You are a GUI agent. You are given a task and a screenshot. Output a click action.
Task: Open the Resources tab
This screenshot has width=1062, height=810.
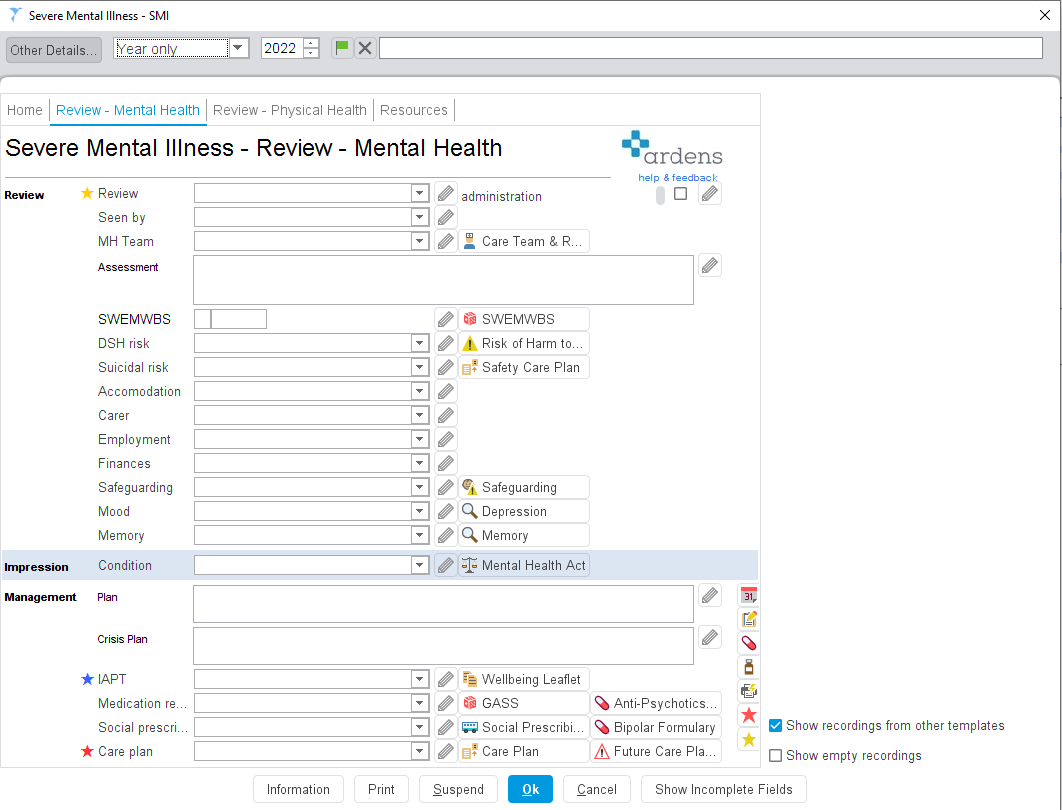pyautogui.click(x=413, y=110)
